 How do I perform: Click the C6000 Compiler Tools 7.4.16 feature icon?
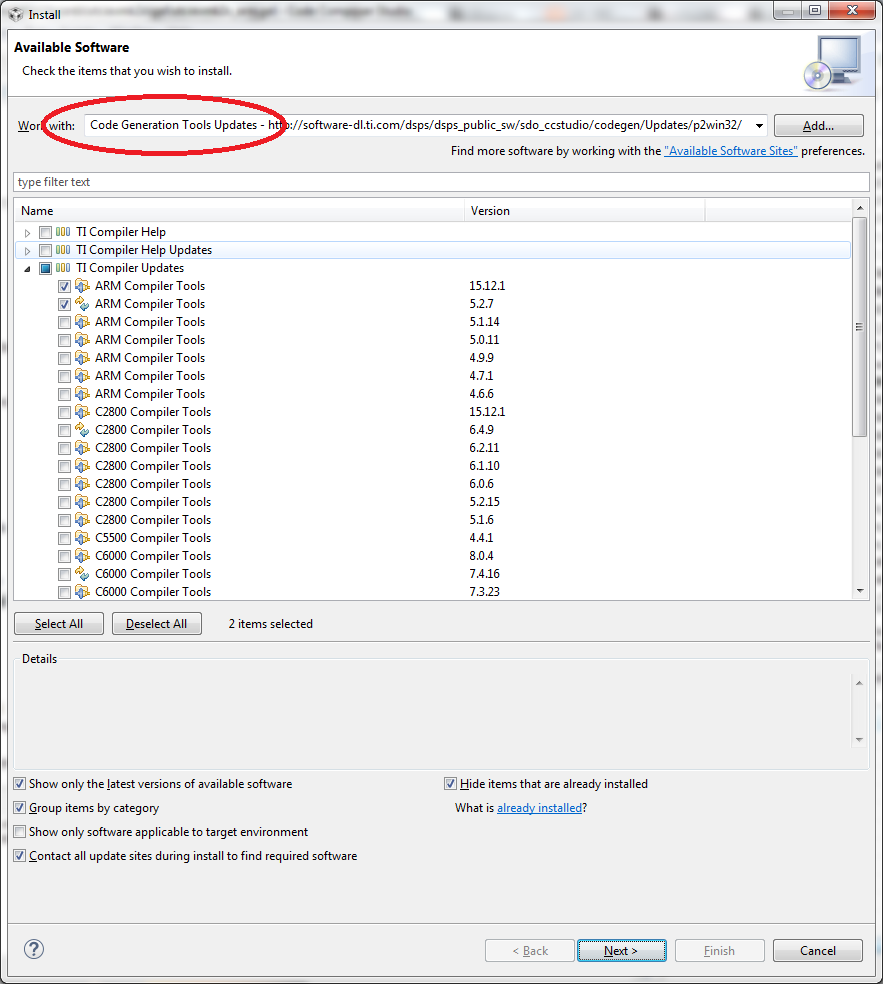point(82,574)
